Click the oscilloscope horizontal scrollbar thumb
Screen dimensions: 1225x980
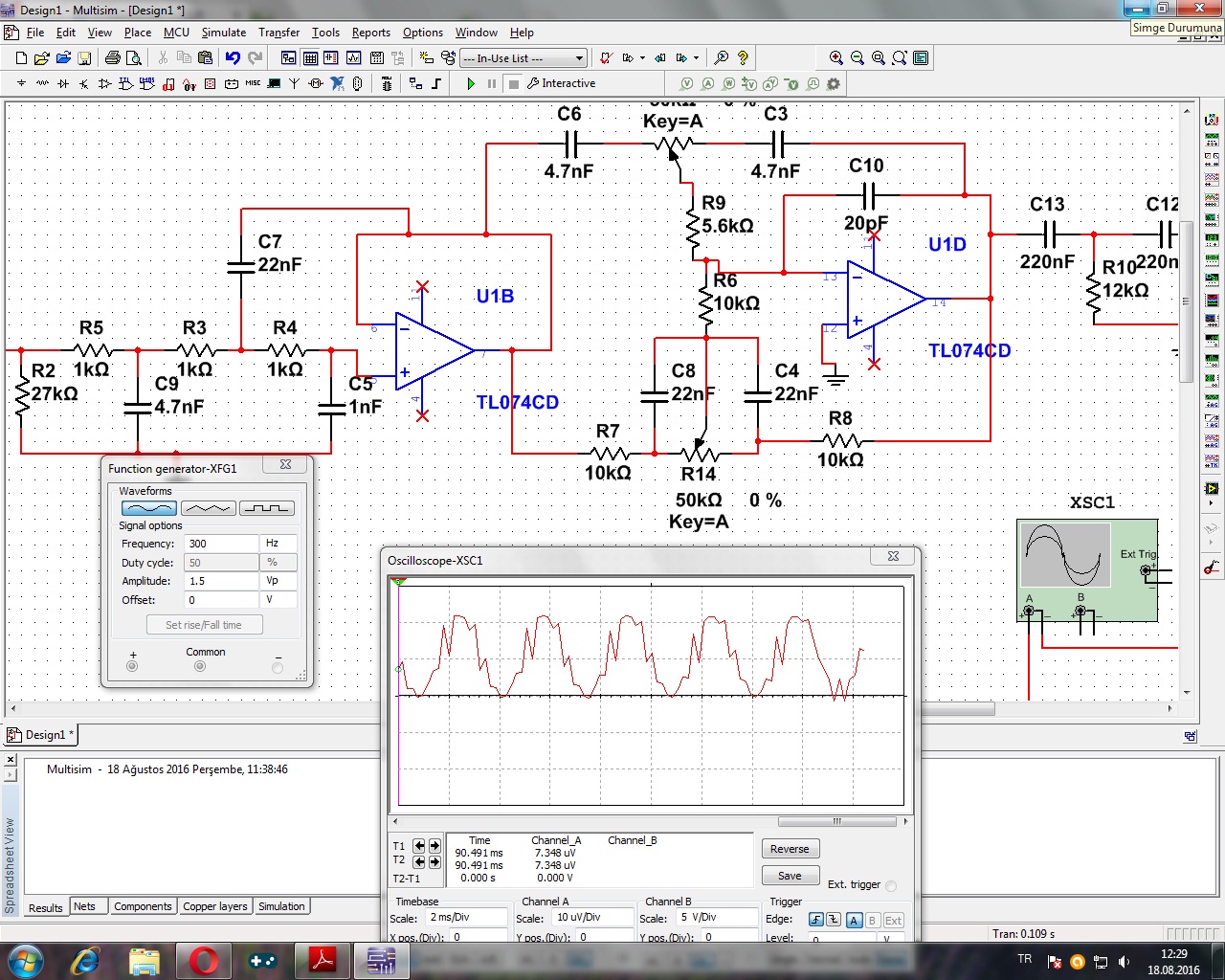click(x=836, y=821)
